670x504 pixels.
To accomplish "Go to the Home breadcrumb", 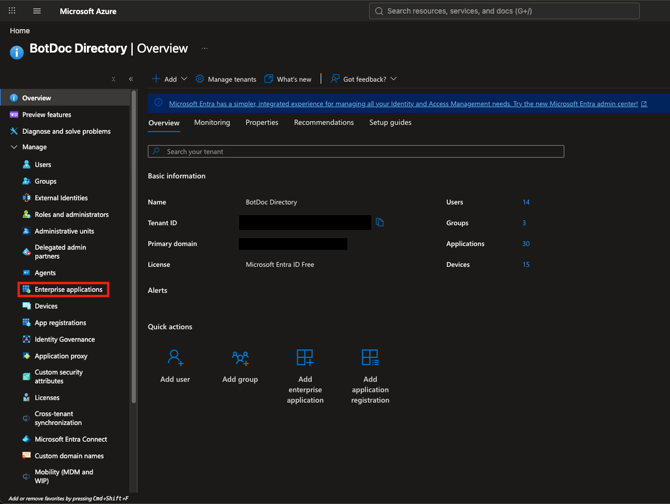I will [20, 31].
